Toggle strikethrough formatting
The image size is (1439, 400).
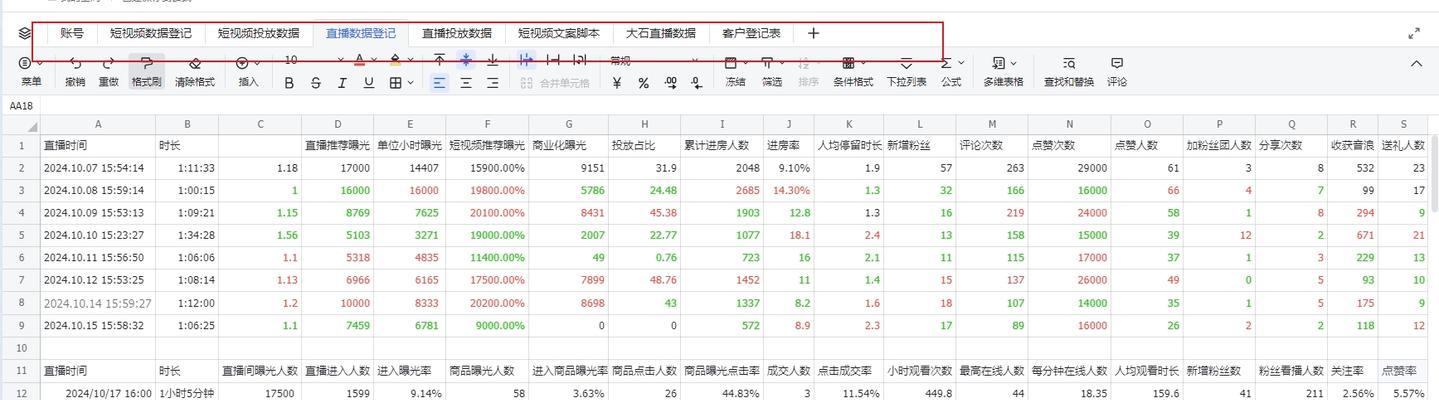[316, 83]
